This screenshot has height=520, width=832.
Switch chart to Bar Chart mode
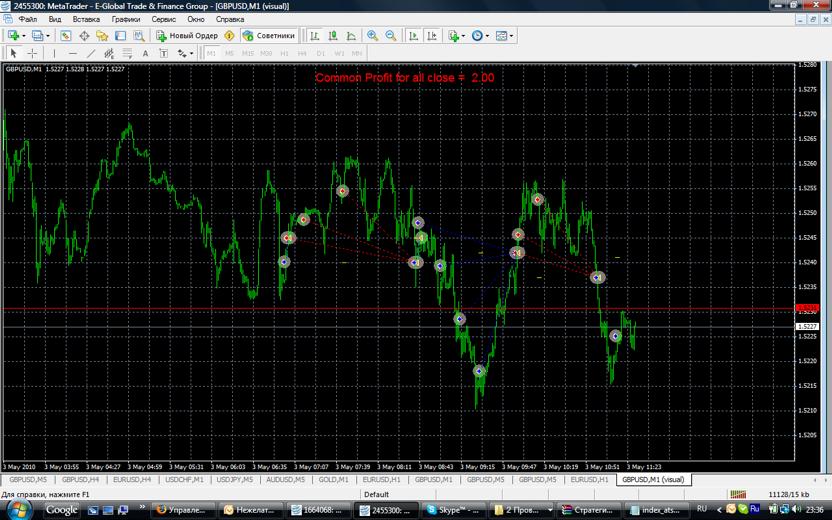point(315,36)
